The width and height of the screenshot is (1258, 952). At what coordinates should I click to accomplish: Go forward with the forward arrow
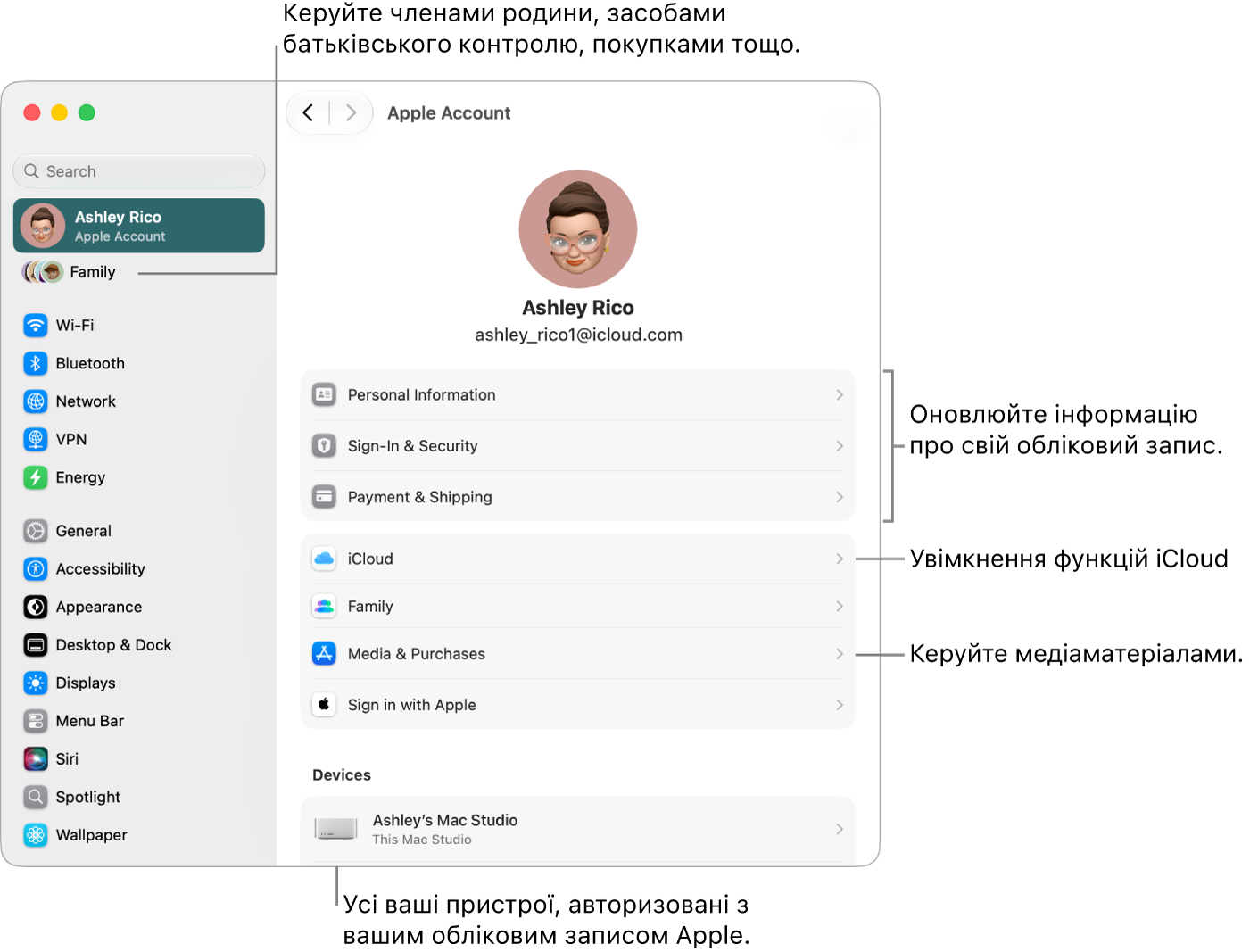[x=351, y=112]
